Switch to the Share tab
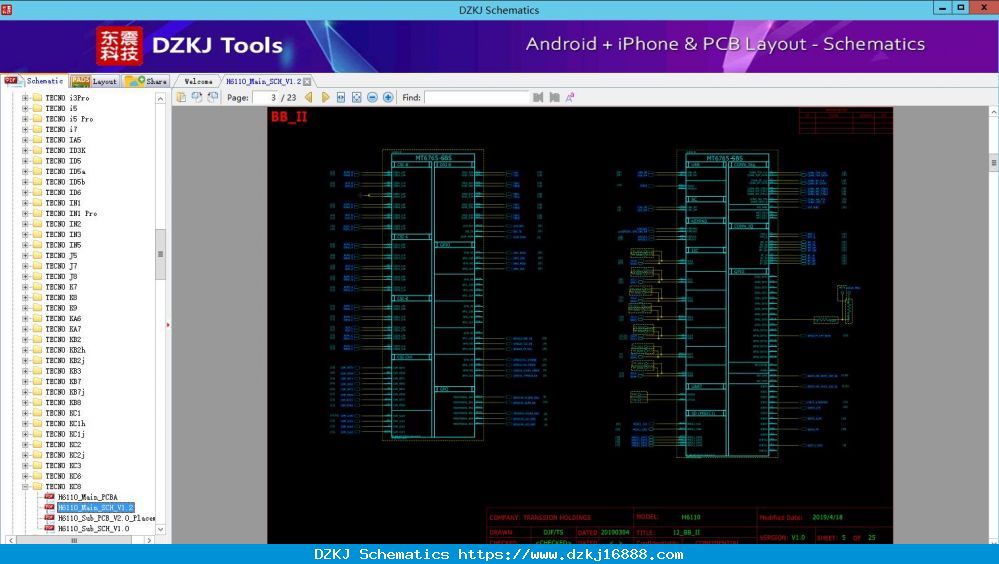 pos(146,81)
